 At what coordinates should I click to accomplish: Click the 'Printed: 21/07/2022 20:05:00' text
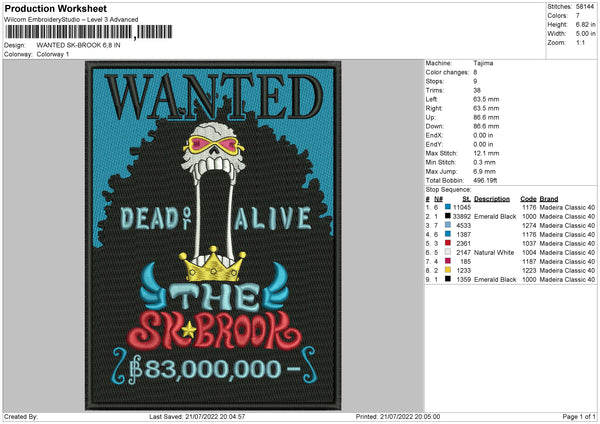[398, 417]
